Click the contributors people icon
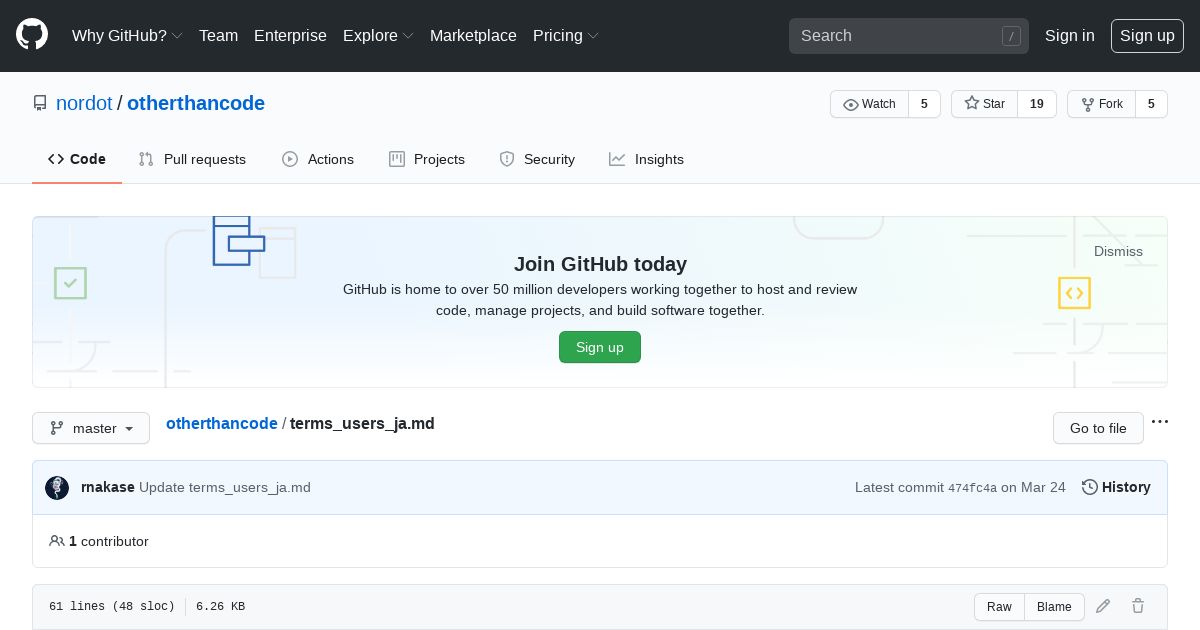Screen dimensions: 1200x630 coord(57,541)
